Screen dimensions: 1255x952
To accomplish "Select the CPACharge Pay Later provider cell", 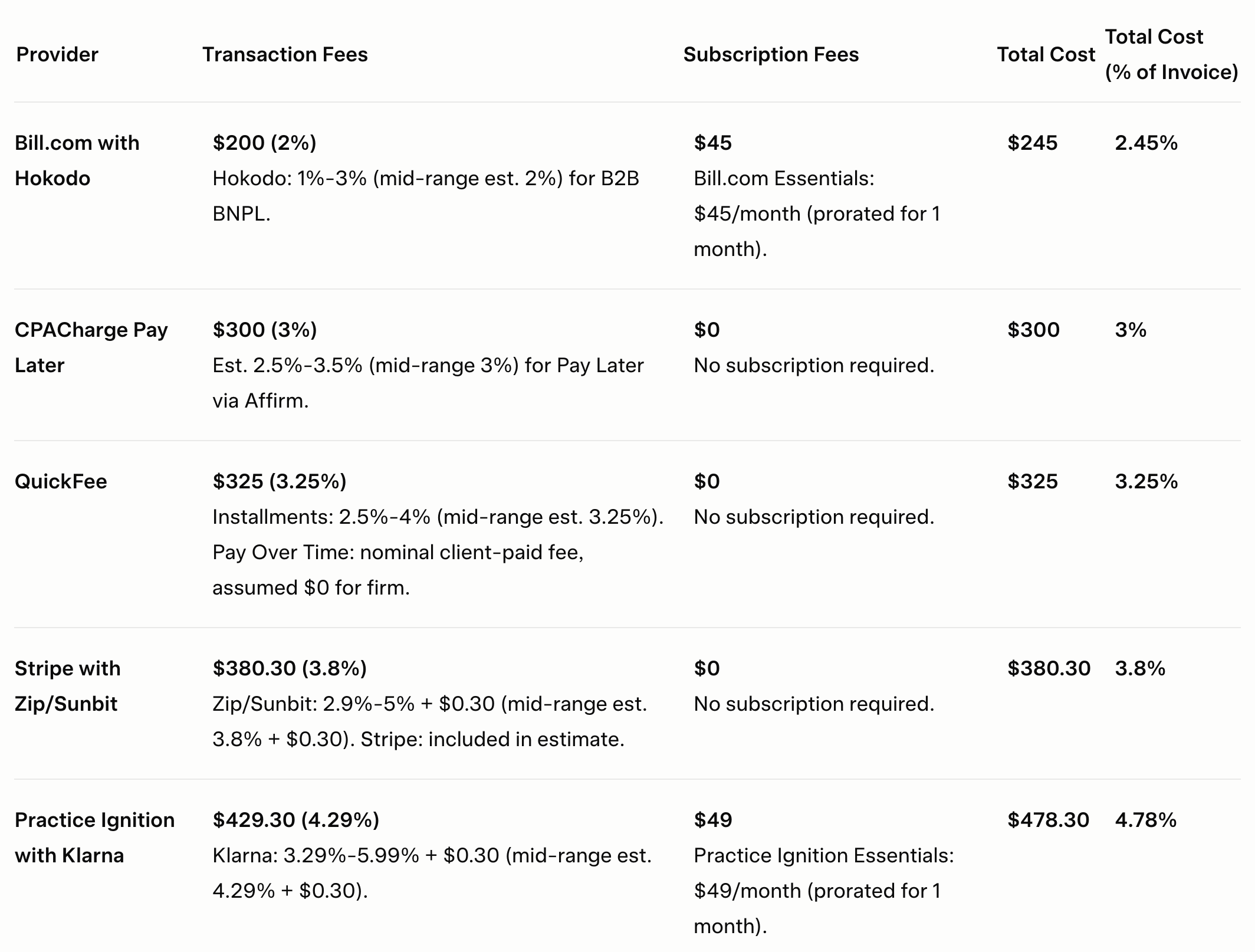I will tap(91, 347).
